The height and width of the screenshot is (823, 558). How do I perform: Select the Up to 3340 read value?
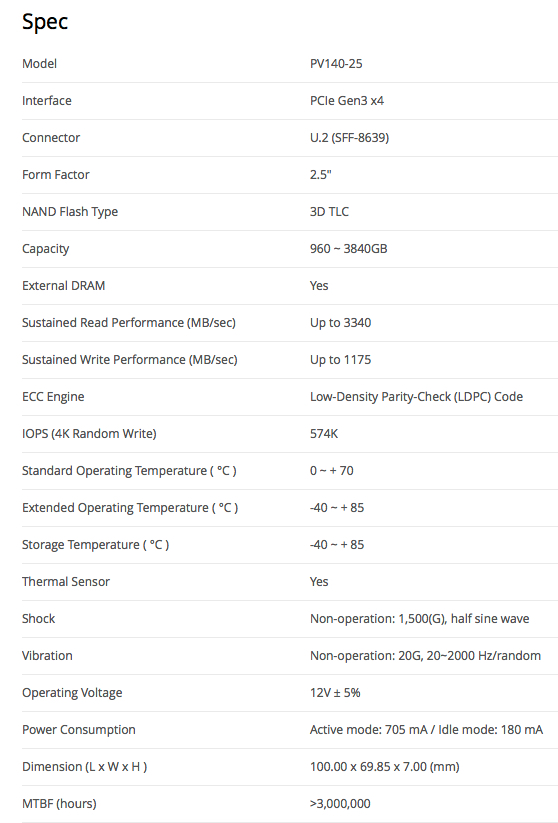pyautogui.click(x=340, y=323)
